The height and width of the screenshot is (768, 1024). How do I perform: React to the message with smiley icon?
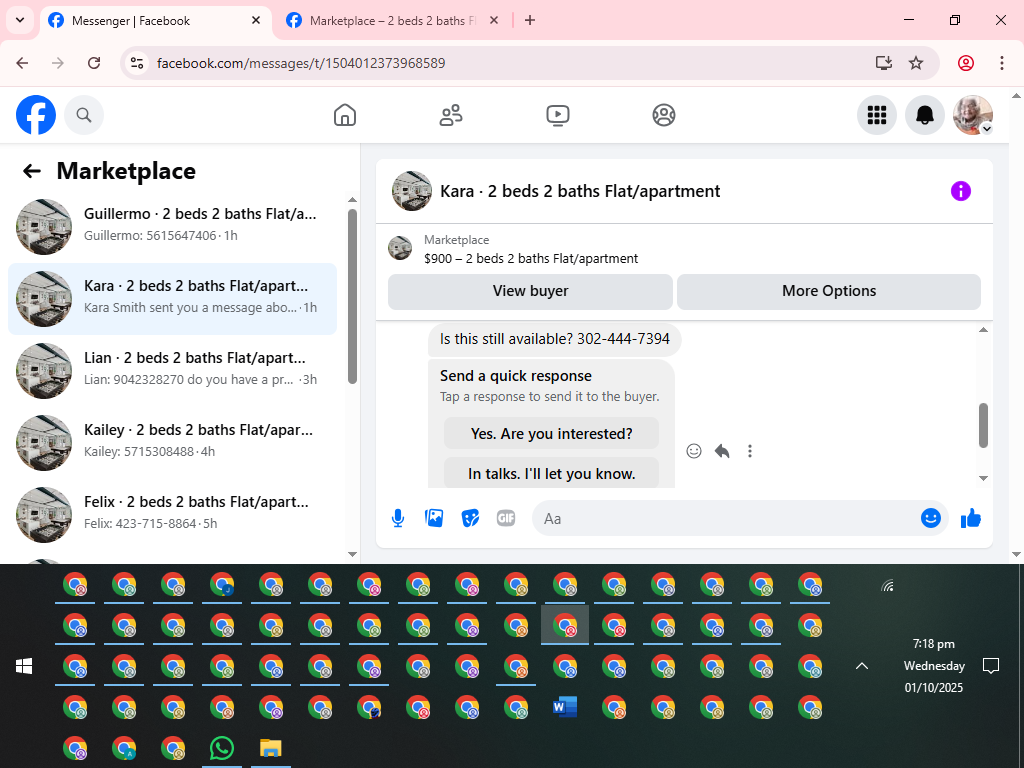[694, 451]
